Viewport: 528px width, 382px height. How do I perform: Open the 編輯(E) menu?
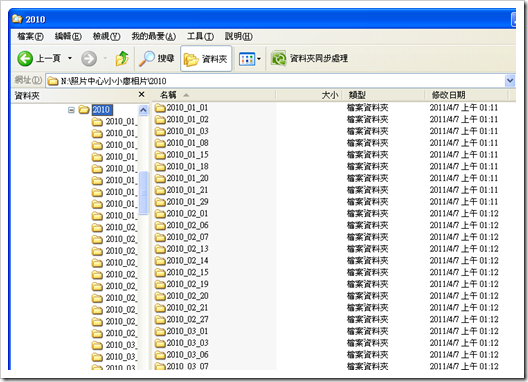click(68, 36)
